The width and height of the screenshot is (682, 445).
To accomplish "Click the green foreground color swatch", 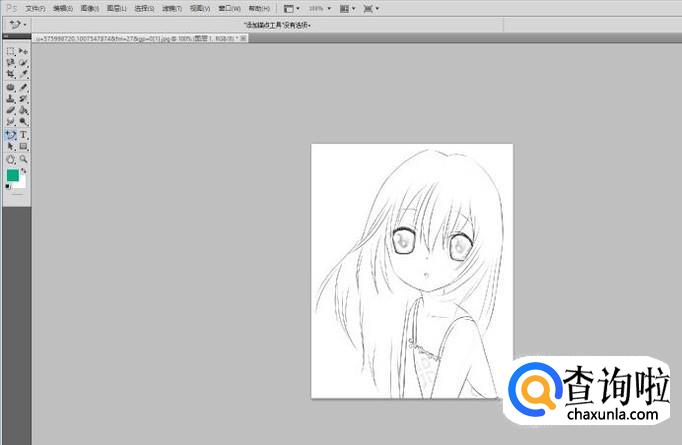I will click(x=12, y=175).
